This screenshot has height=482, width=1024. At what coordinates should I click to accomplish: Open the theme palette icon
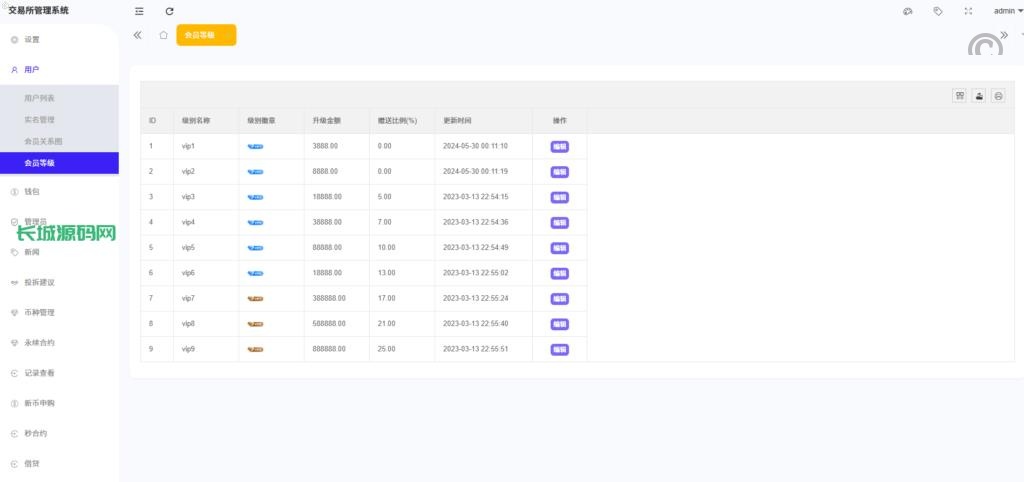point(907,11)
